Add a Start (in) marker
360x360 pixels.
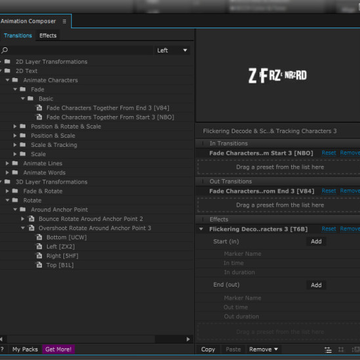(316, 242)
